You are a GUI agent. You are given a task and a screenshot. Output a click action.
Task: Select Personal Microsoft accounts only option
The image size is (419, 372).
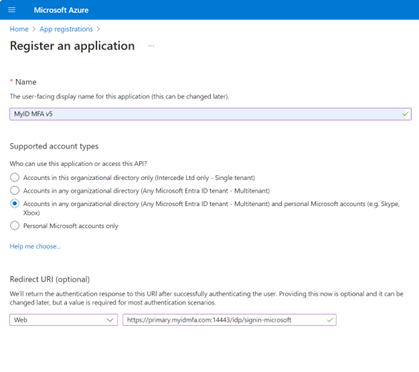tap(15, 226)
